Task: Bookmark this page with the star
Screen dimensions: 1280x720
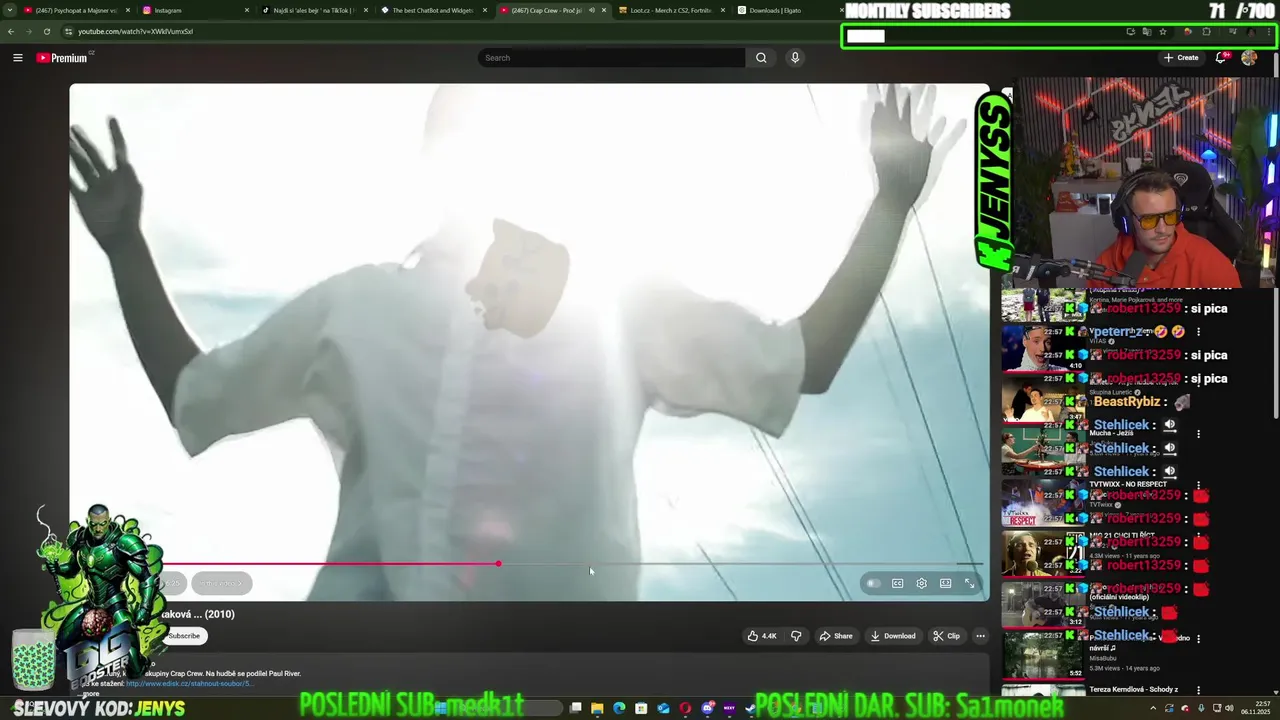Action: click(1163, 31)
